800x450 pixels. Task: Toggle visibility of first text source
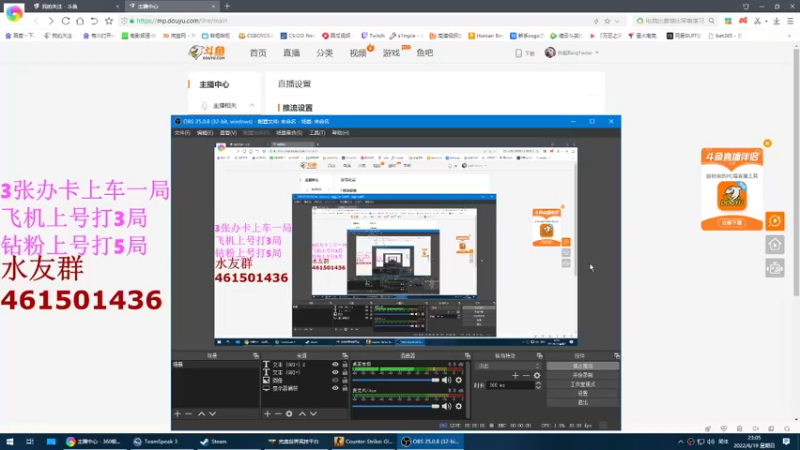[x=335, y=364]
